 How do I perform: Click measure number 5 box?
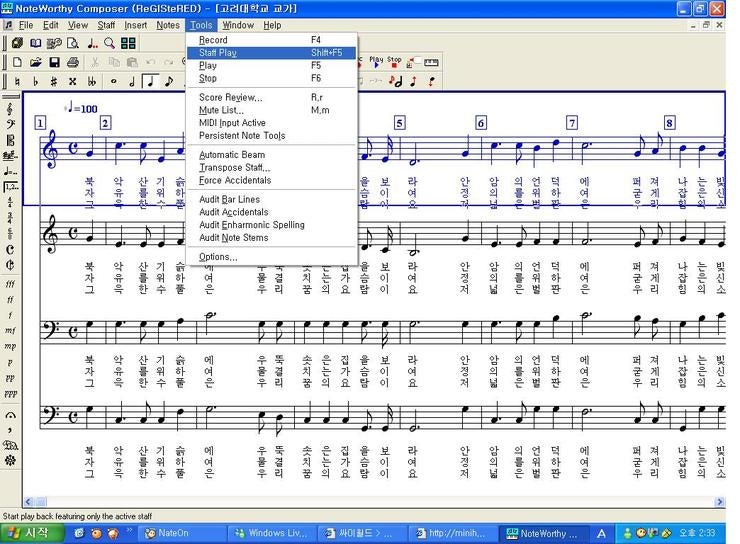tap(399, 123)
